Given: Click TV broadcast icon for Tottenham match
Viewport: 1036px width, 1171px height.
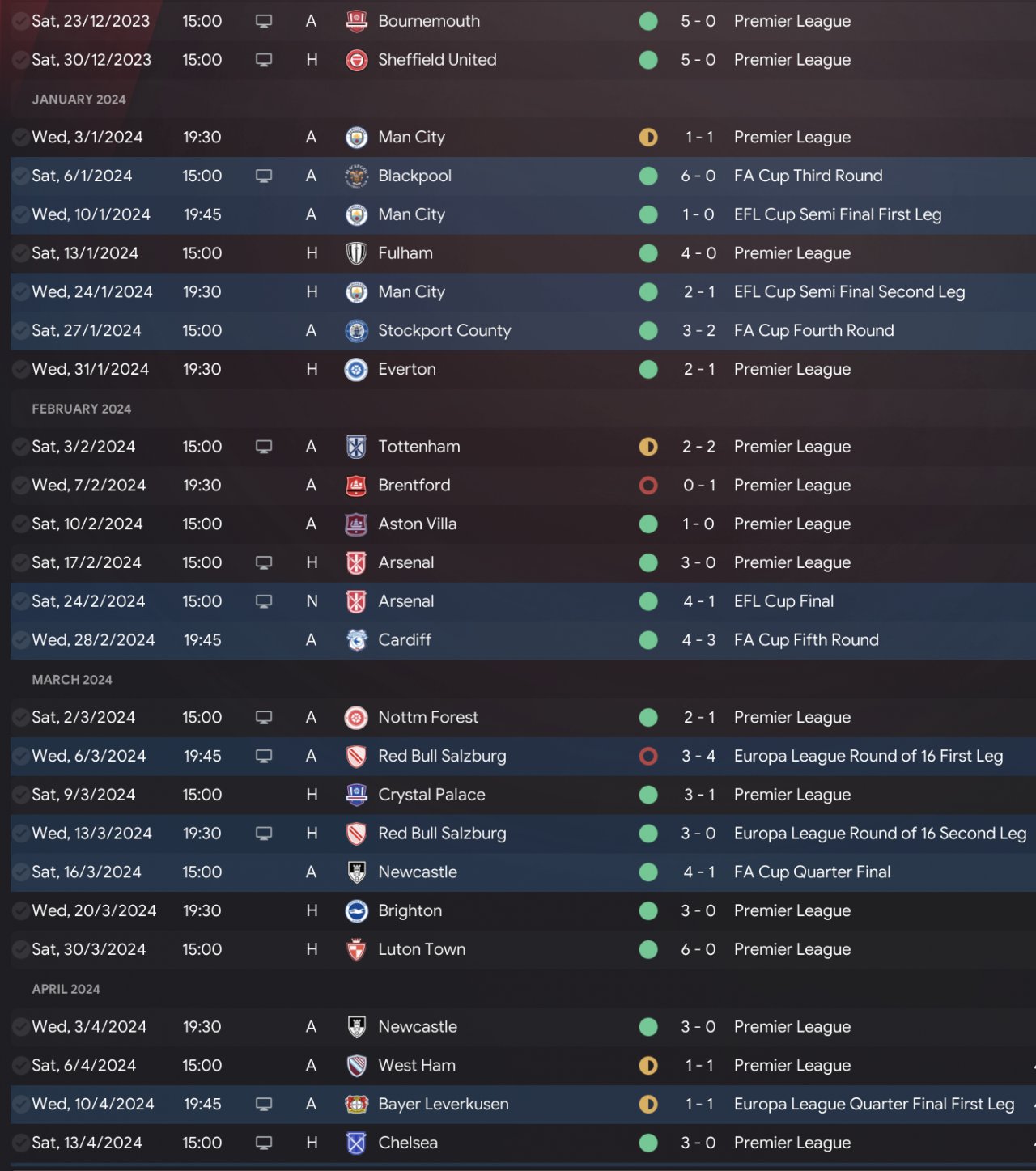Looking at the screenshot, I should [264, 447].
